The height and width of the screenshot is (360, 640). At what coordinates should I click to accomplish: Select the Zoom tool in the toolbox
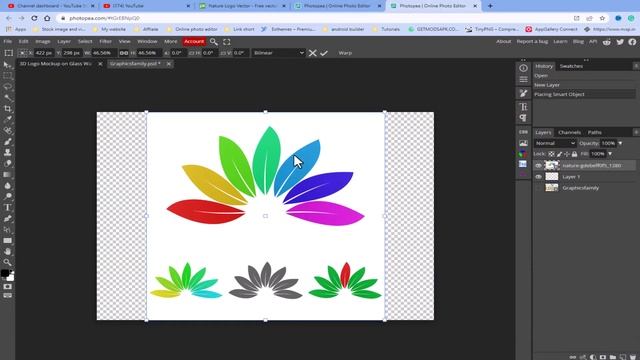pyautogui.click(x=7, y=262)
